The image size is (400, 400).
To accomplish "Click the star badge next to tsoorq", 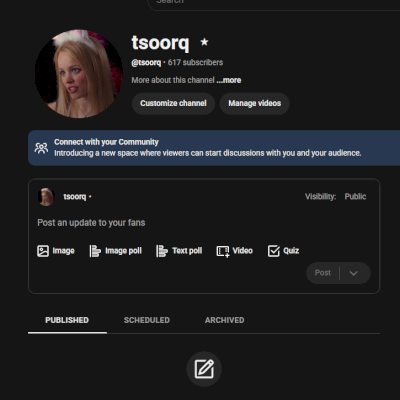I will click(x=204, y=42).
